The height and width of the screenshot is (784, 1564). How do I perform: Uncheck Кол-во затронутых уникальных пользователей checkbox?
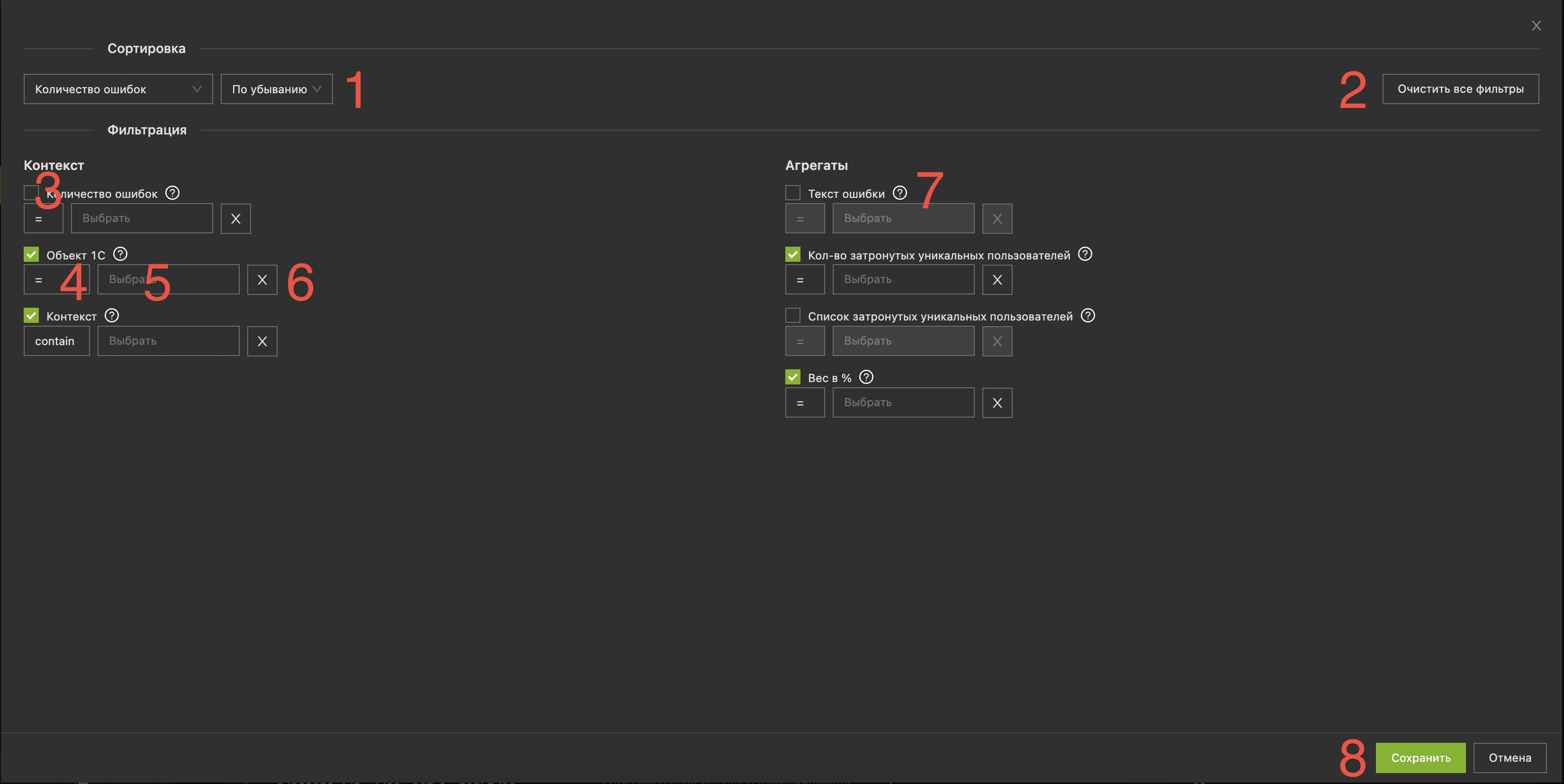792,254
